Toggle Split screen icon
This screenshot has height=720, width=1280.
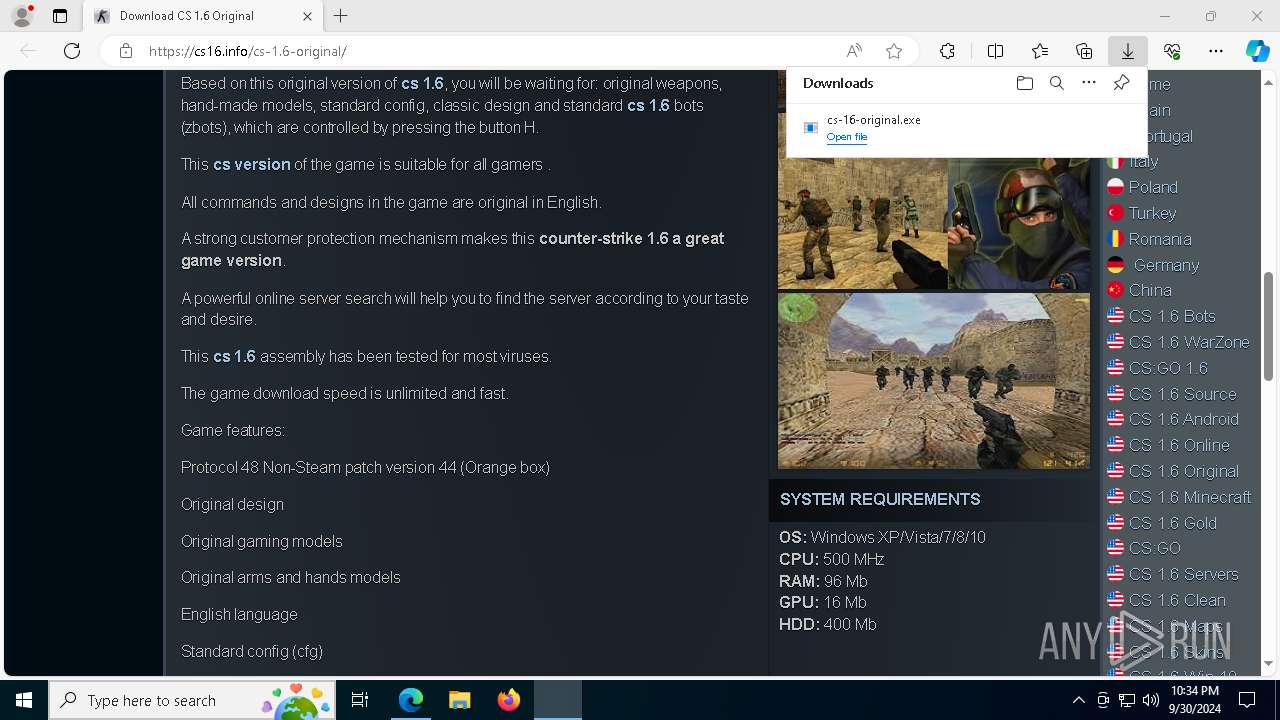[x=996, y=51]
